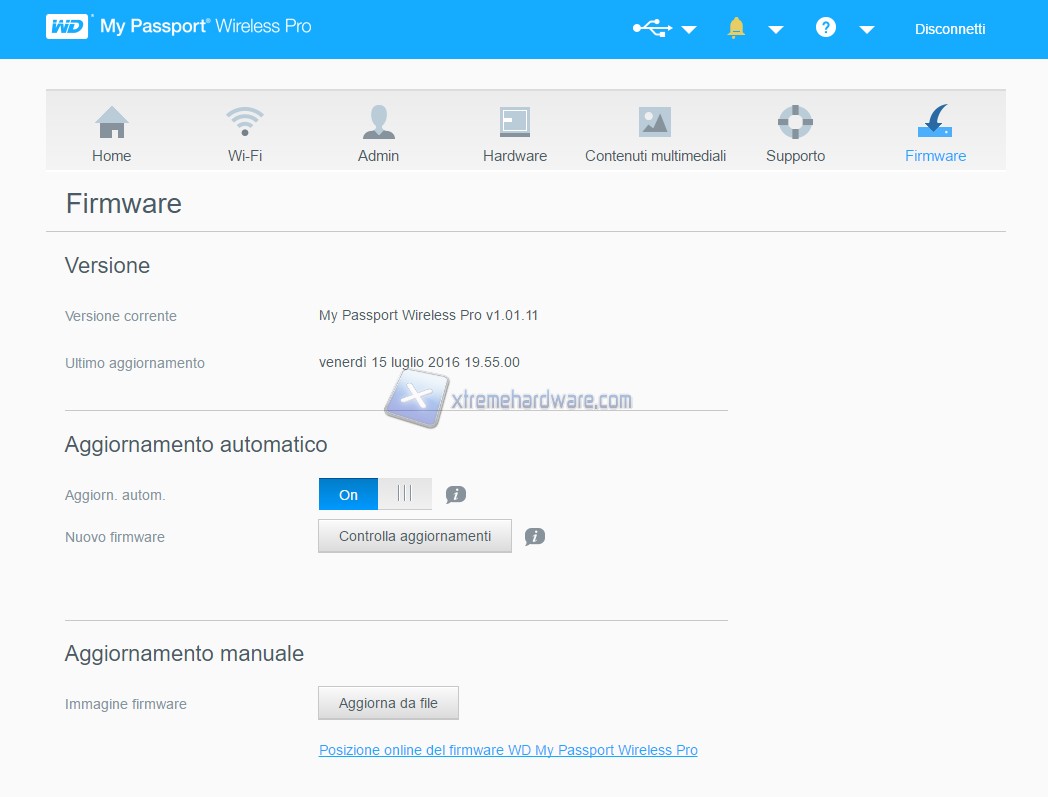The image size is (1048, 797).
Task: Click the USB status icon
Action: 652,28
